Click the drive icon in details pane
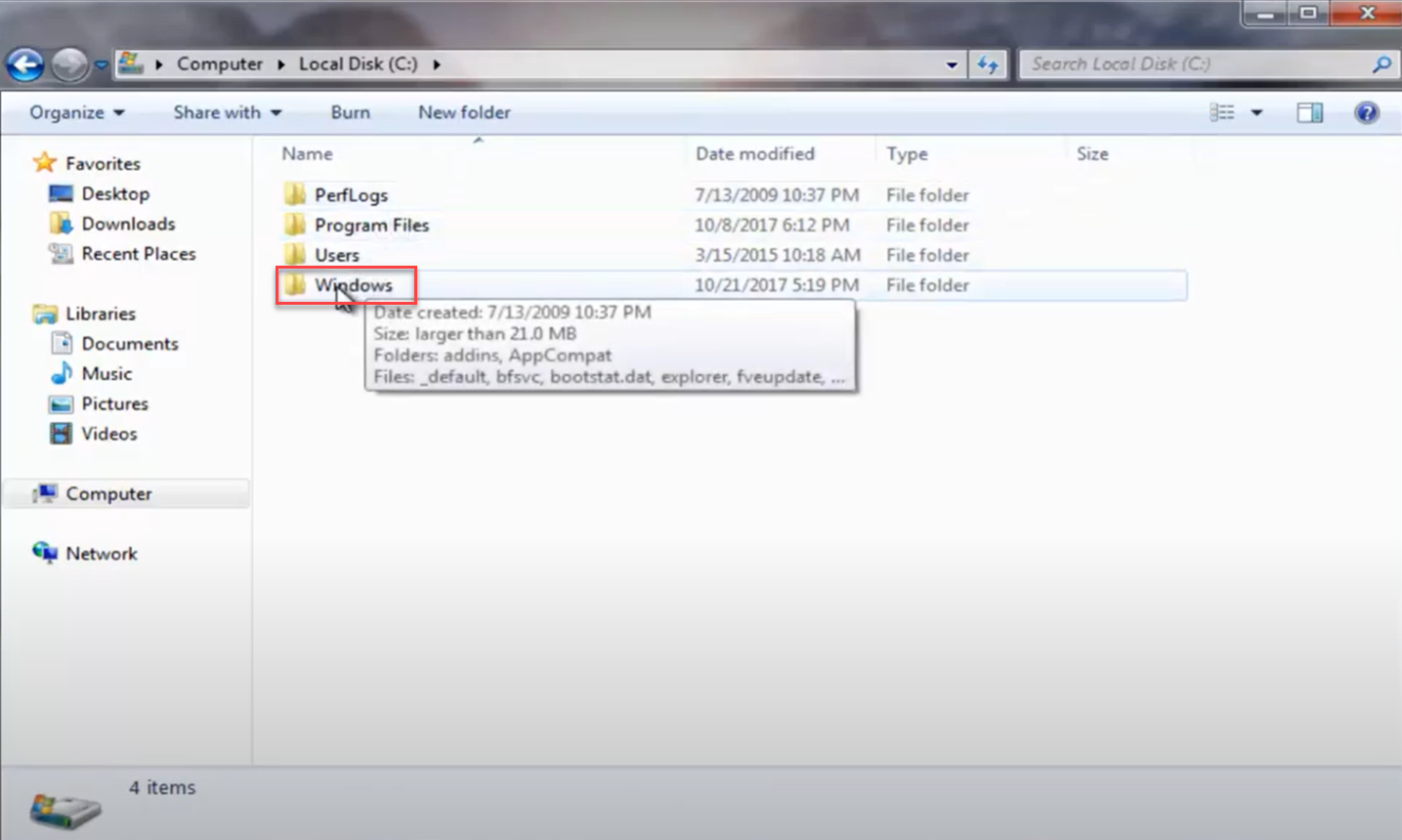The image size is (1402, 840). point(64,810)
